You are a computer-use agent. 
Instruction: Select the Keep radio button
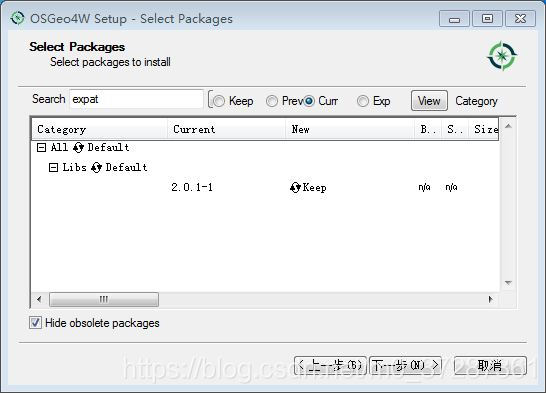pyautogui.click(x=219, y=101)
